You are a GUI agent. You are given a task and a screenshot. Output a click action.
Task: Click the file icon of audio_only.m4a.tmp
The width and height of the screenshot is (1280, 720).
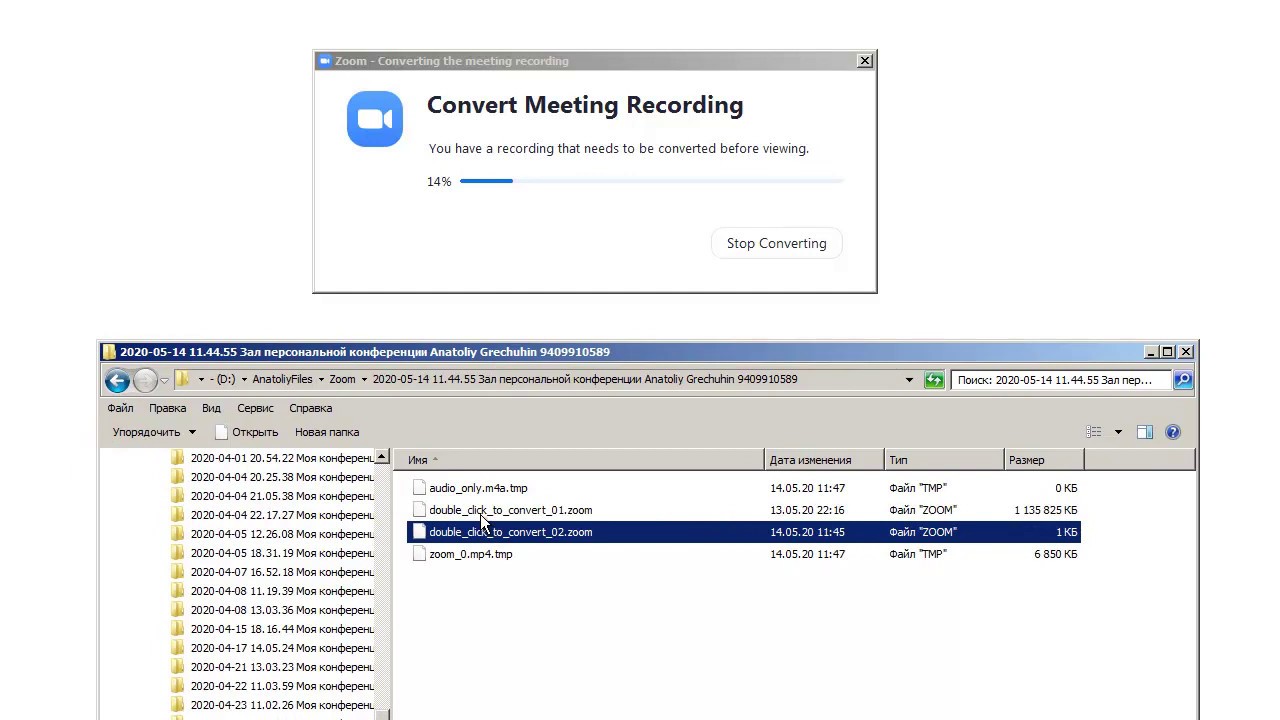pos(419,488)
